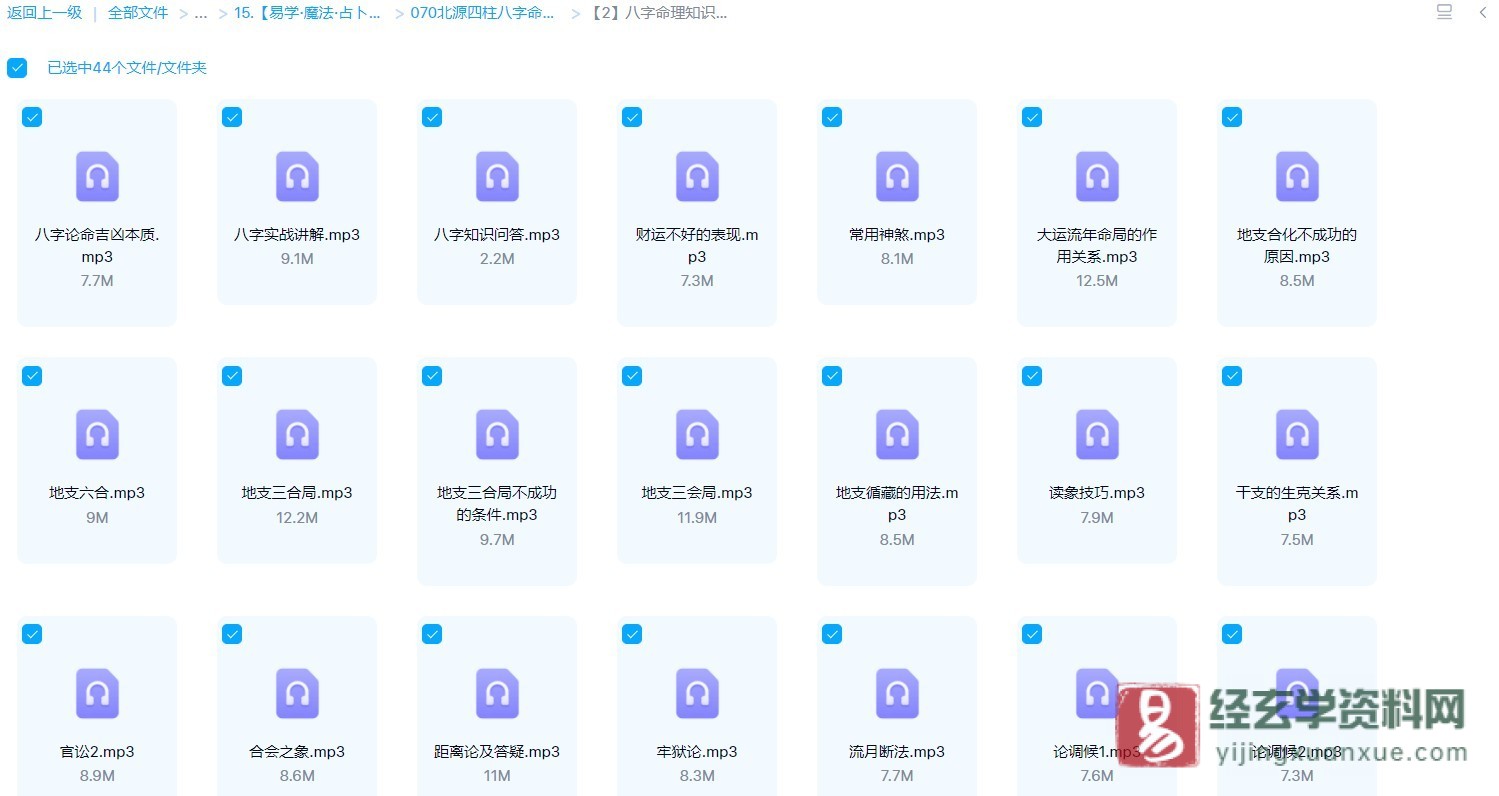Uncheck the 流月断法.mp3 checkbox
The height and width of the screenshot is (796, 1499).
coord(832,634)
